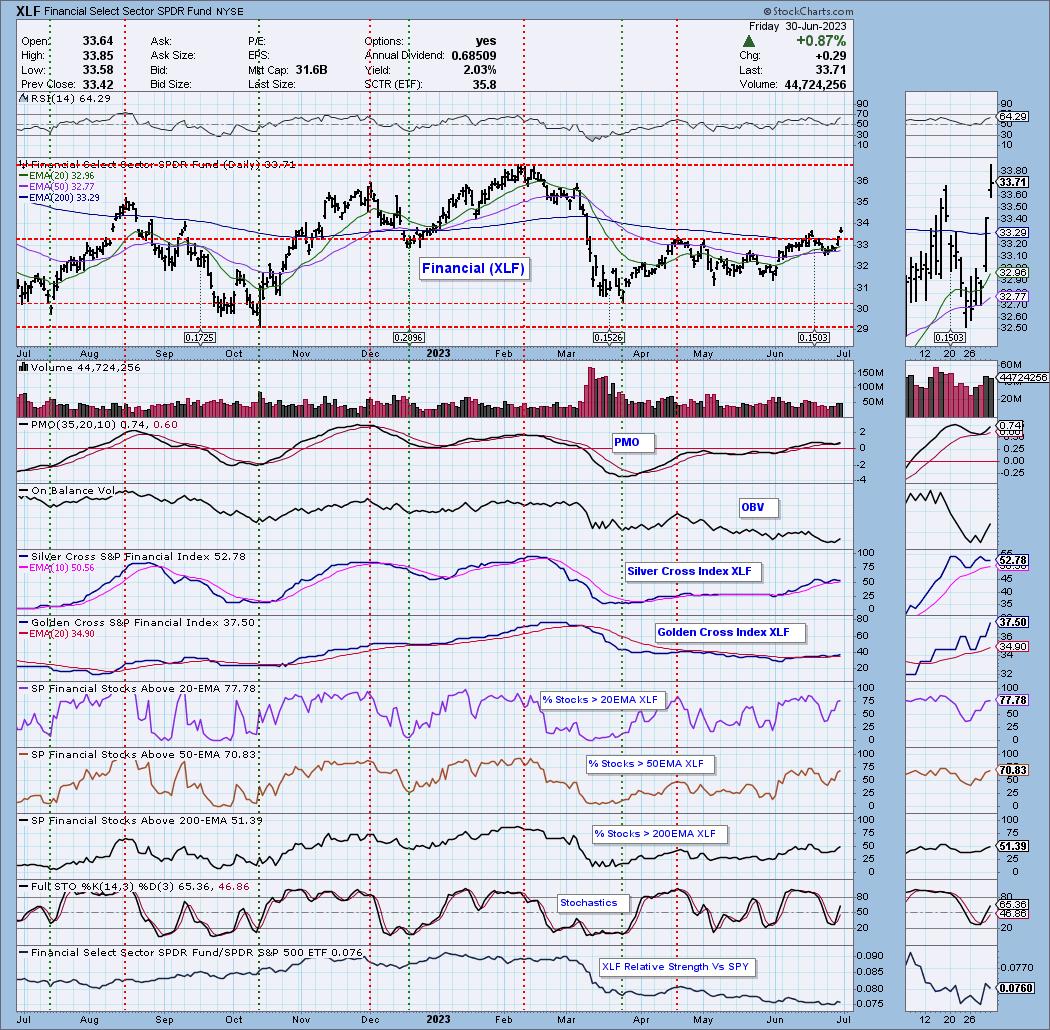
Task: Click the 33.71 last price tag in zoom panel
Action: click(x=1012, y=182)
